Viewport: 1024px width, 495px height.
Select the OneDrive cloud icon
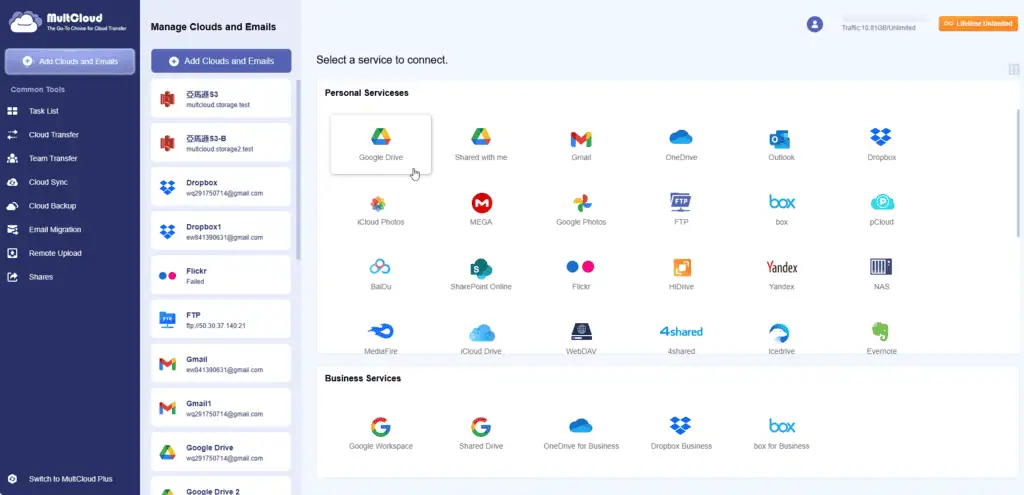pos(680,137)
